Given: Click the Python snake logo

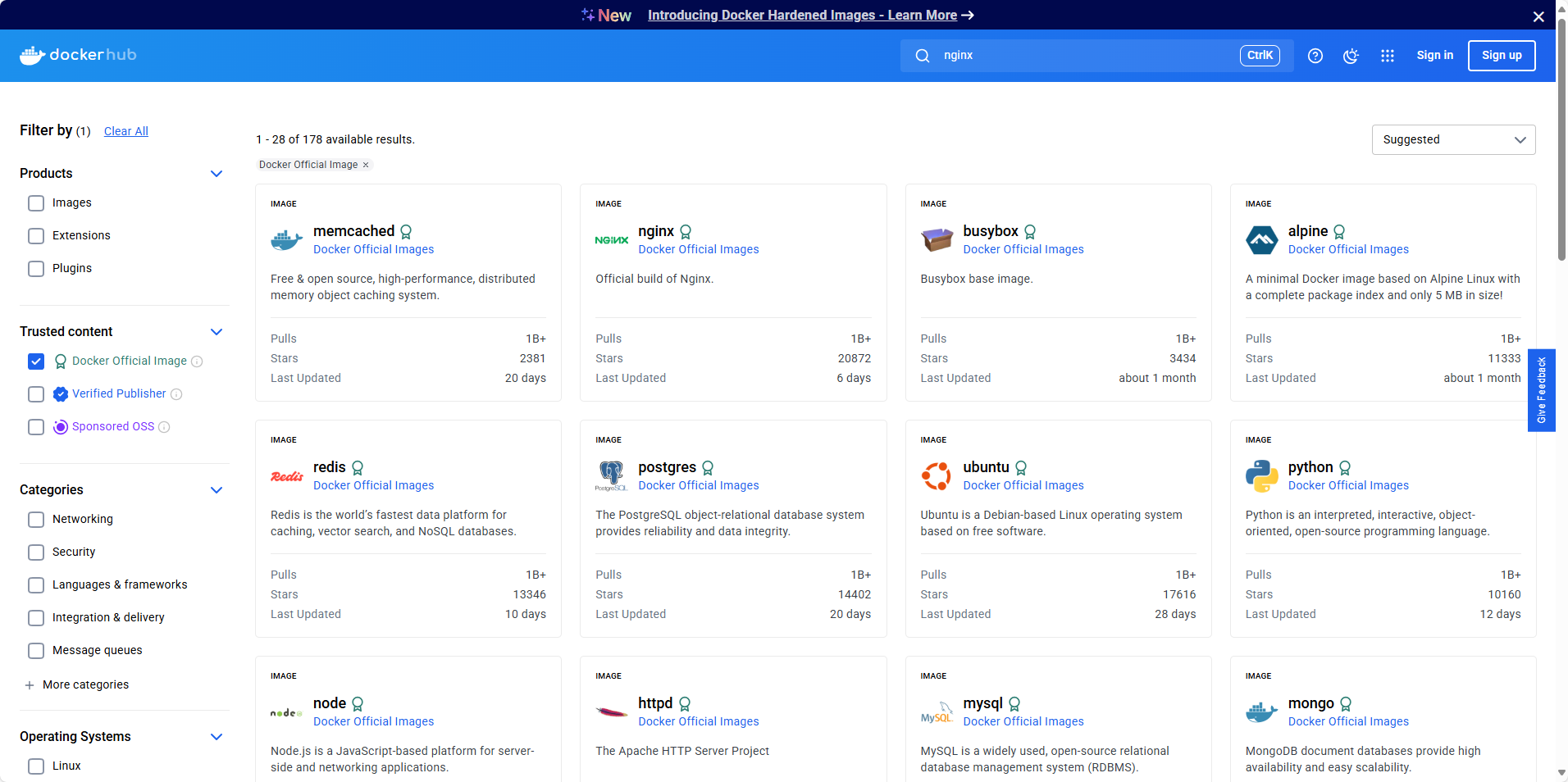Looking at the screenshot, I should [1262, 476].
